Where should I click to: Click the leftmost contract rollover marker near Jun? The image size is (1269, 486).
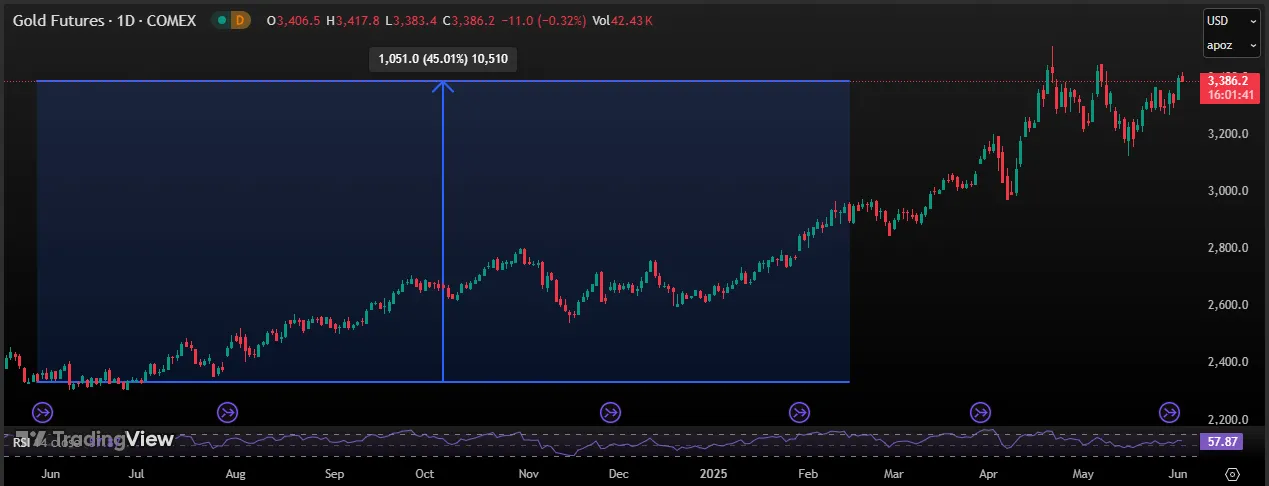click(42, 411)
